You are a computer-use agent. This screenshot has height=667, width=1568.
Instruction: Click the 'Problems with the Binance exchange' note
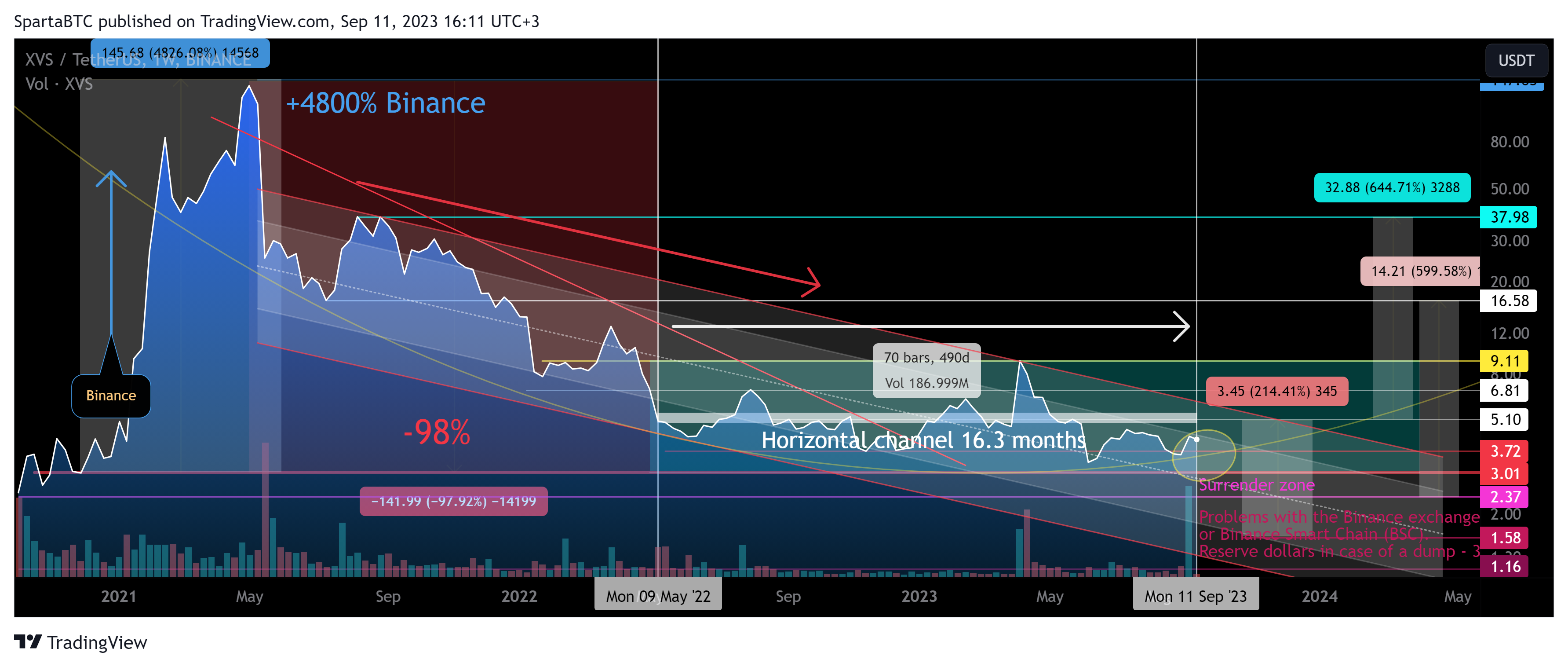1339,517
